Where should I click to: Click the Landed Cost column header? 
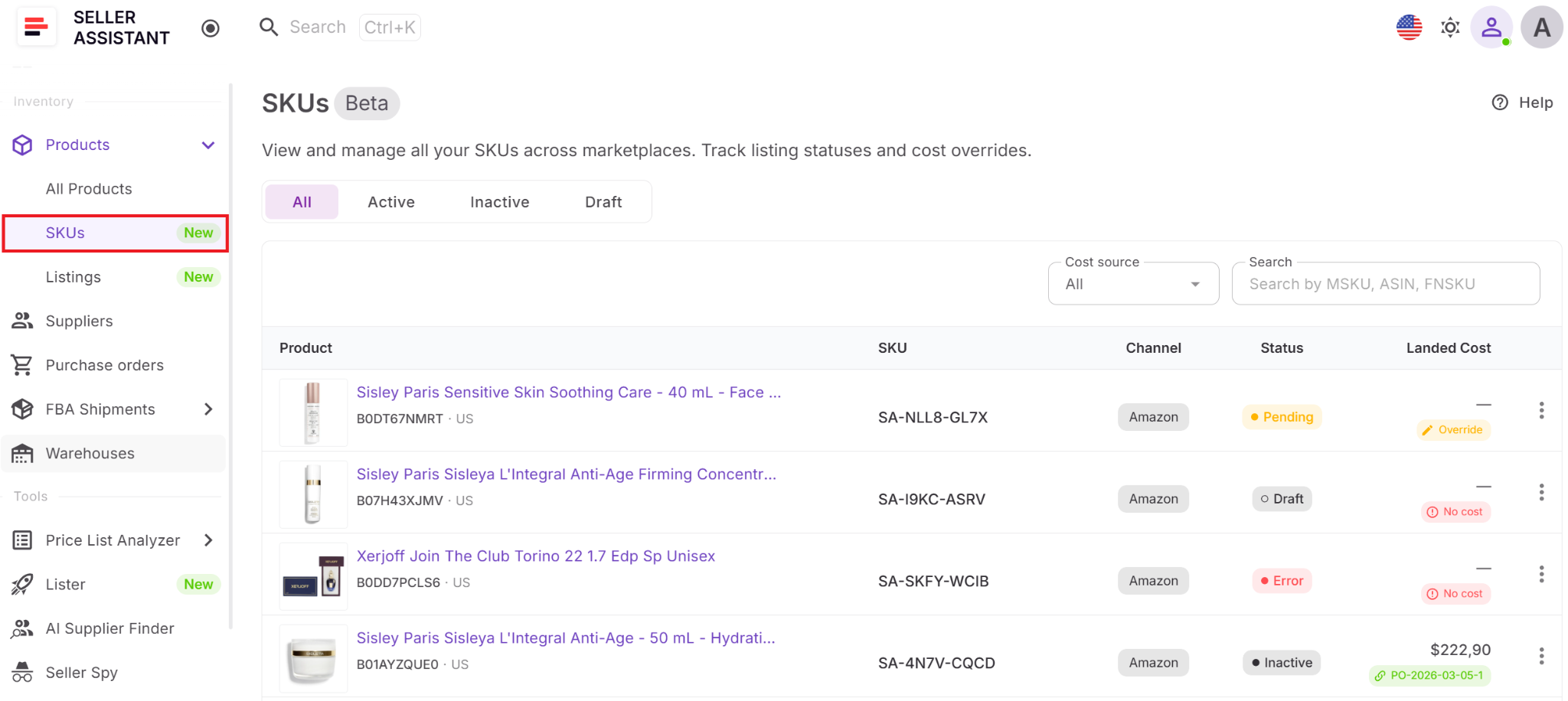[x=1449, y=348]
